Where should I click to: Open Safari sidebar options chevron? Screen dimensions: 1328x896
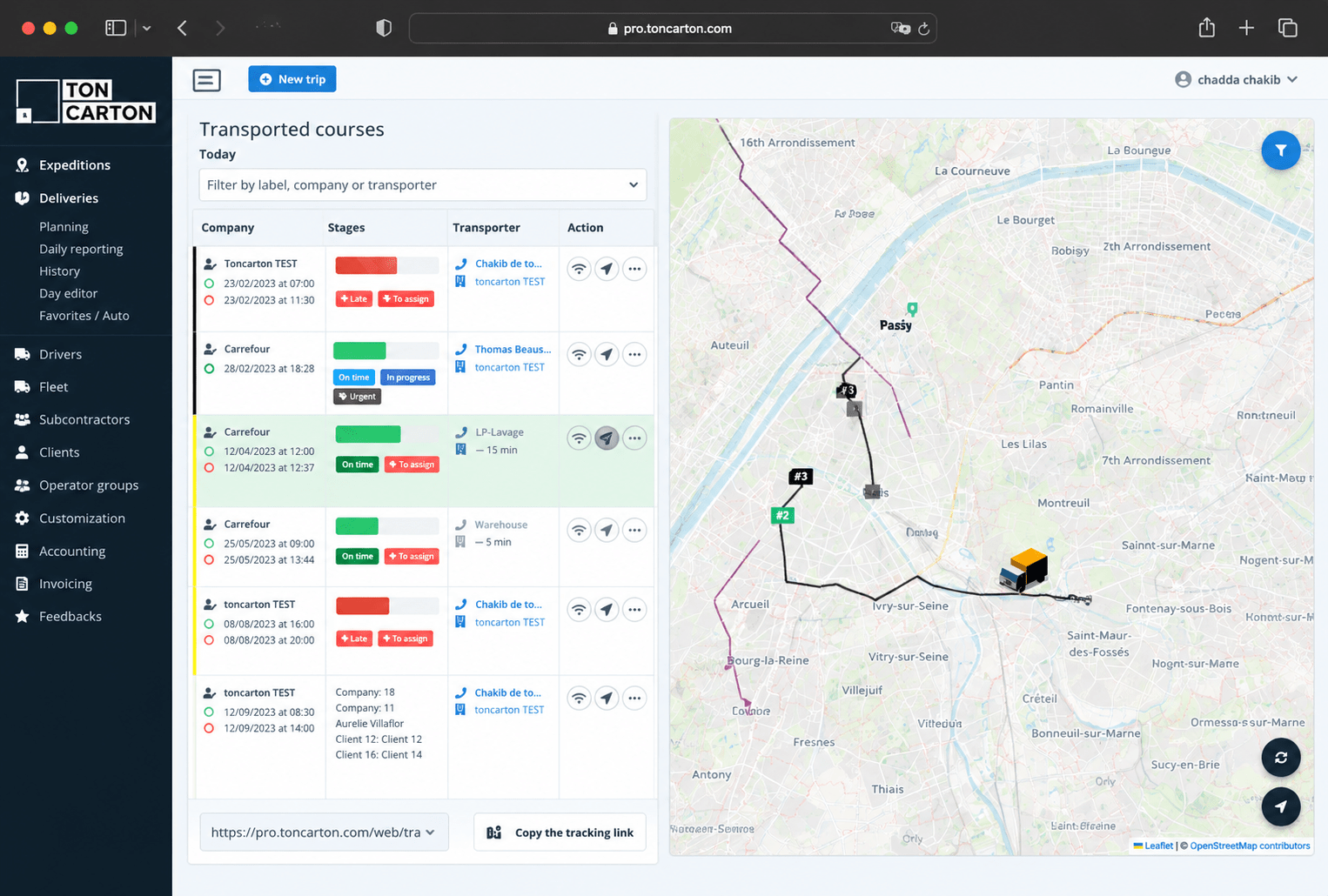tap(147, 29)
